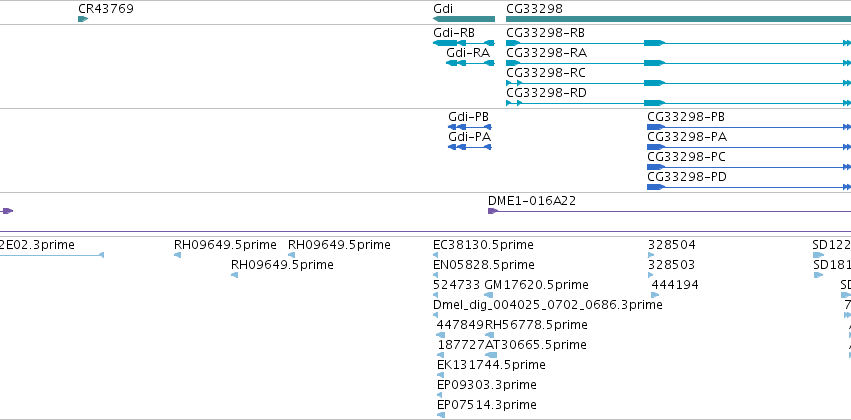This screenshot has width=851, height=420.
Task: Select the CR43769 gene feature arrow
Action: pos(82,19)
